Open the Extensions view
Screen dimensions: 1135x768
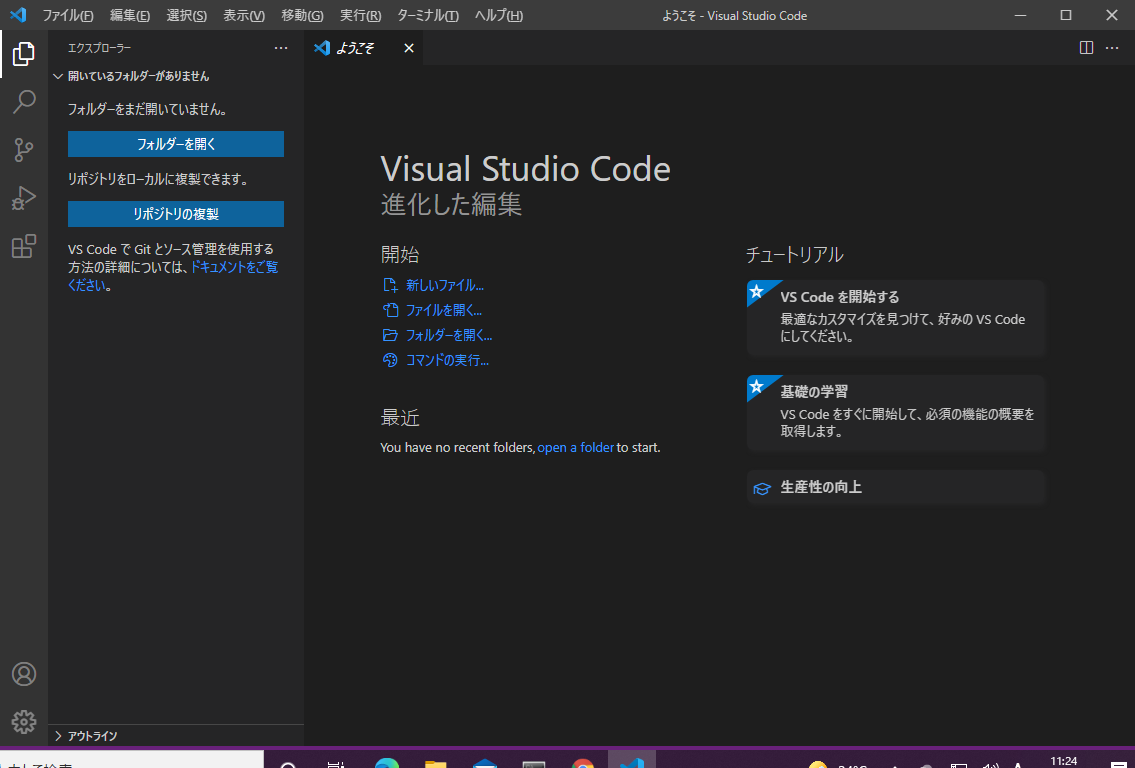pos(24,247)
